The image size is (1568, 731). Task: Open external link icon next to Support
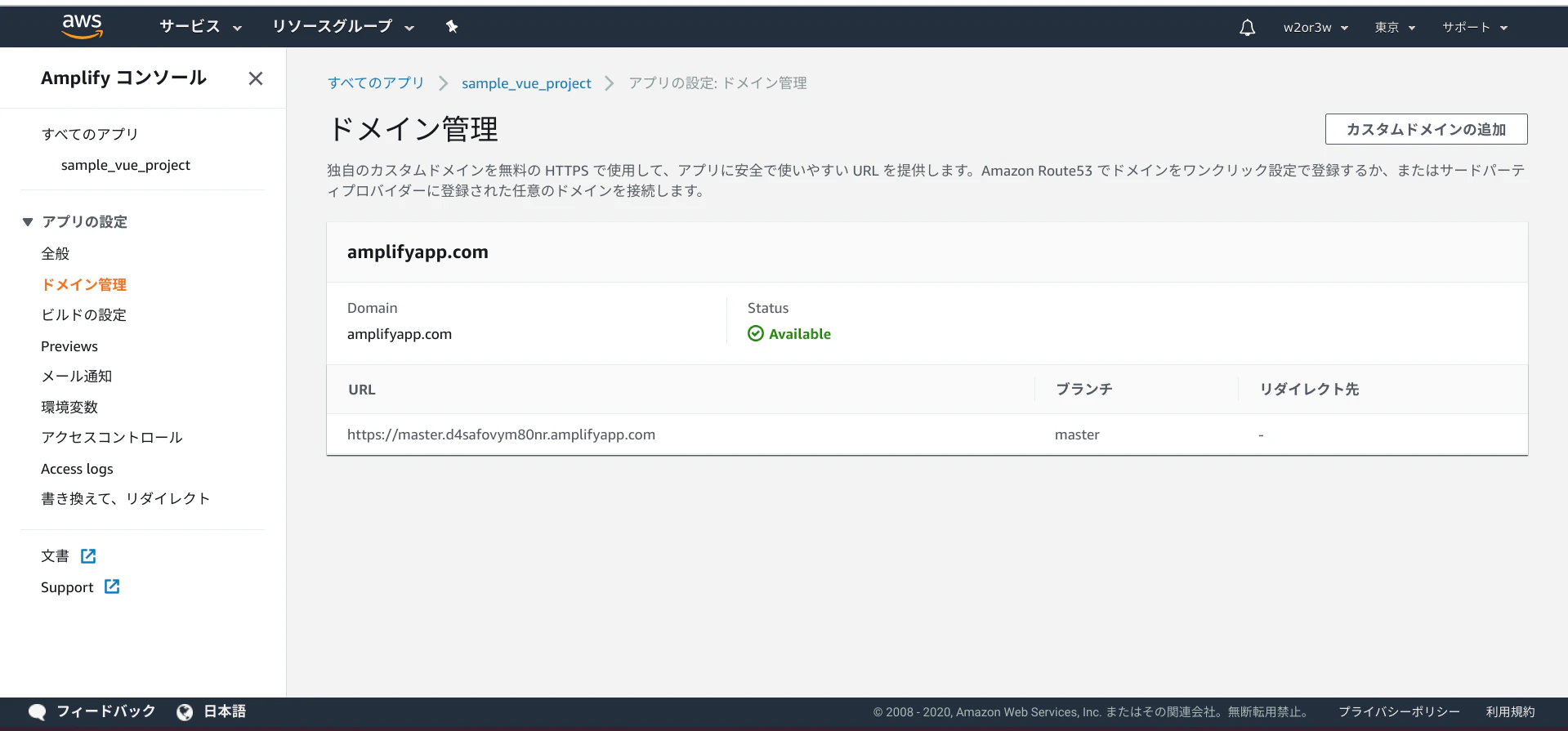pyautogui.click(x=112, y=586)
